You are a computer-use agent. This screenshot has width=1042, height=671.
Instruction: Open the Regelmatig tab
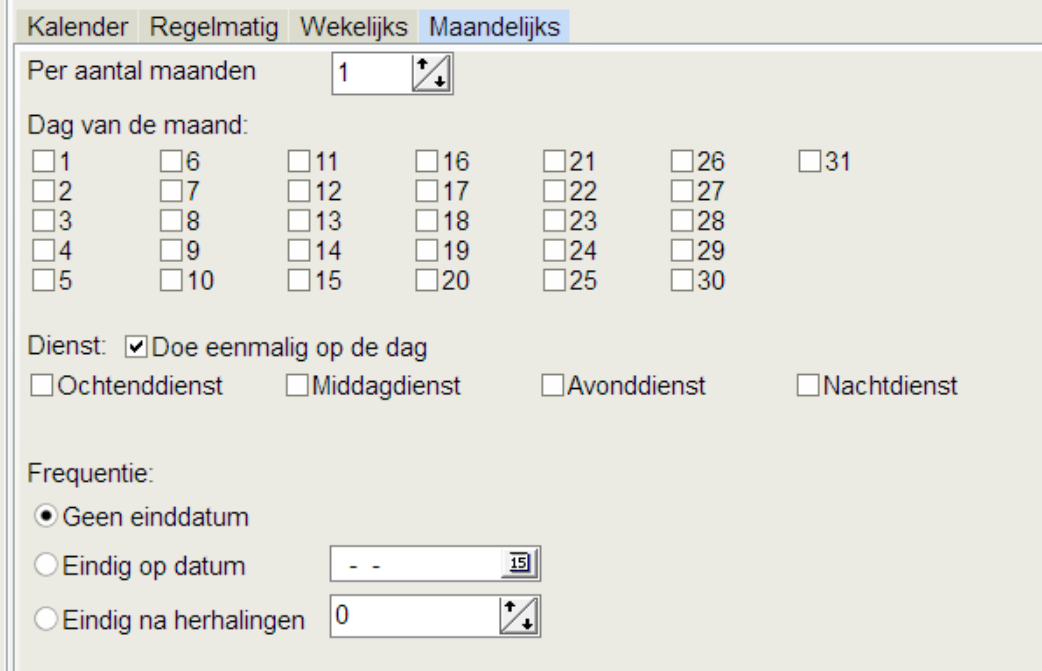214,27
